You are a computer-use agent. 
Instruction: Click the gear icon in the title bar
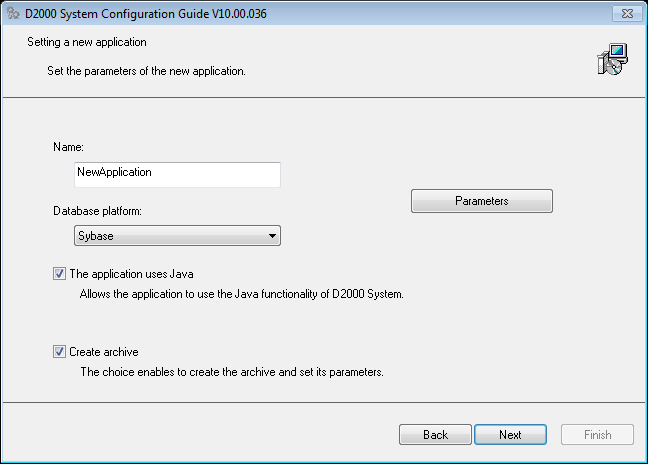point(12,13)
